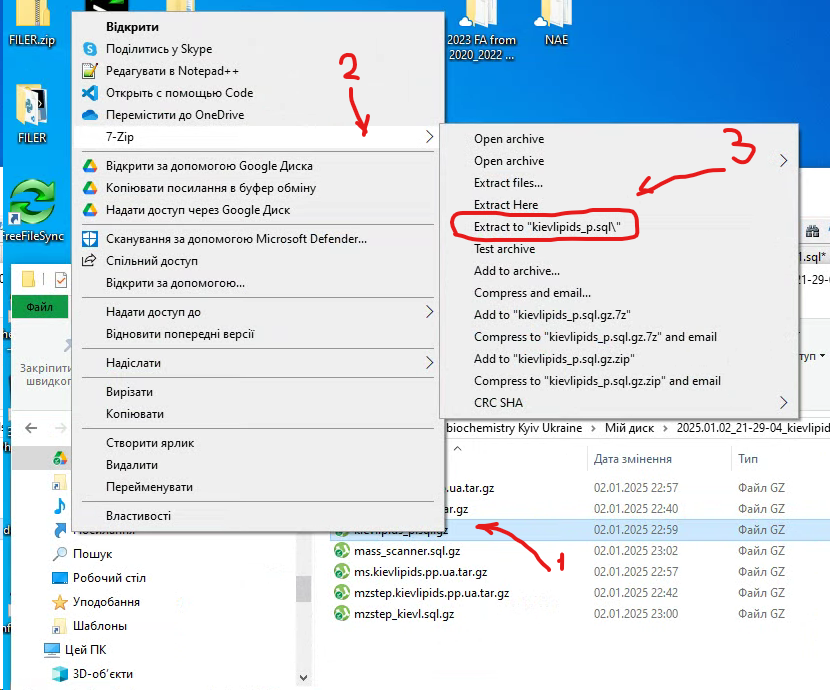Click the Skype icon in context menu
Viewport: 830px width, 690px height.
89,49
